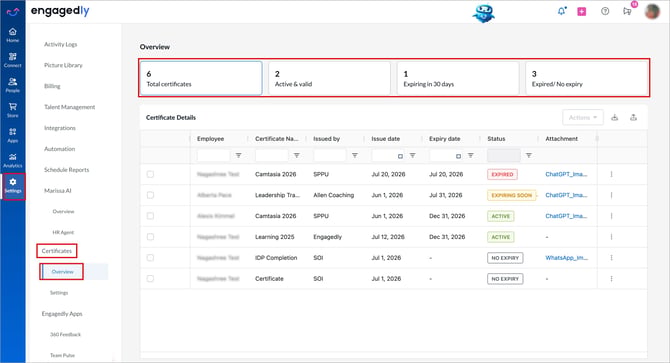This screenshot has width=670, height=363.
Task: Click Issue date column filter icon
Action: pyautogui.click(x=412, y=155)
